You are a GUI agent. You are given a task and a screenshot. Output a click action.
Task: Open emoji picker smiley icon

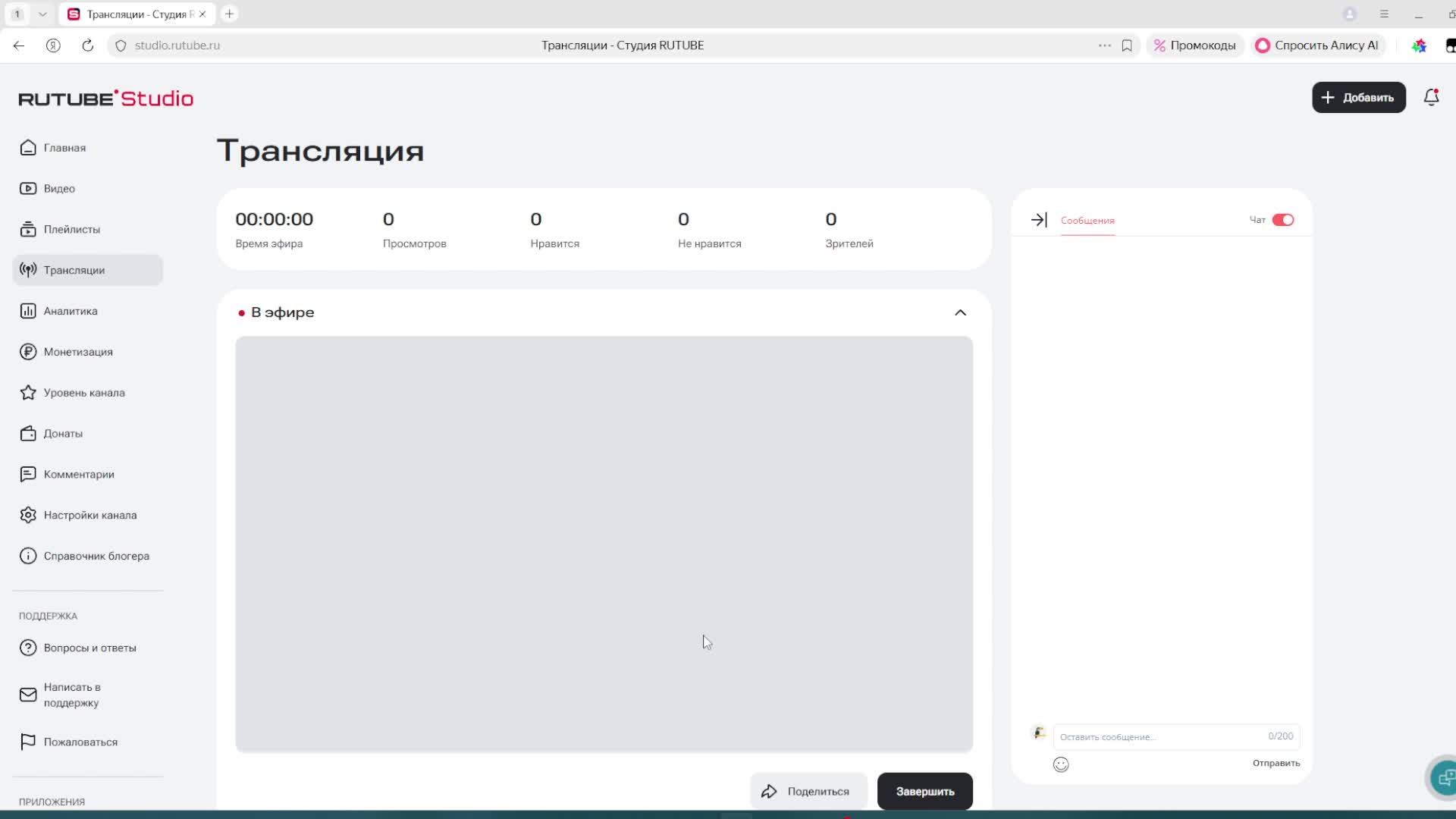point(1061,764)
